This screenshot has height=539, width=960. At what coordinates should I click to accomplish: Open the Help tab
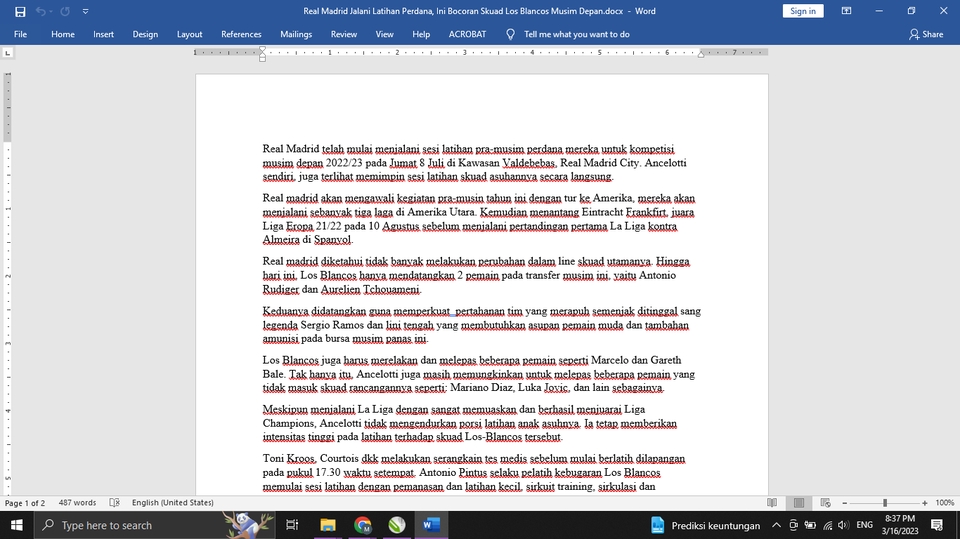421,34
